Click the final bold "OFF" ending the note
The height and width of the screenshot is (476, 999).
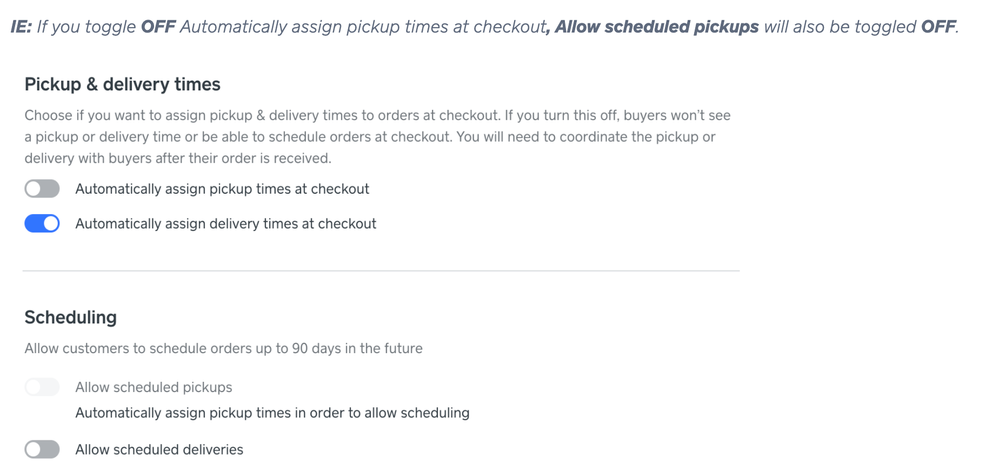pyautogui.click(x=937, y=27)
